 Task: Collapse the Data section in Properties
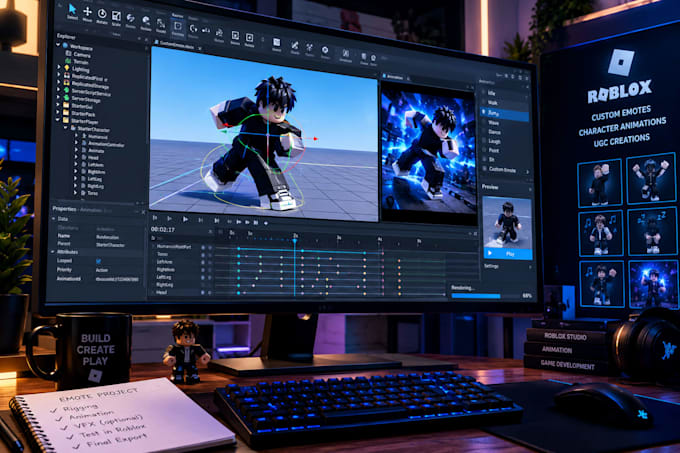point(54,219)
